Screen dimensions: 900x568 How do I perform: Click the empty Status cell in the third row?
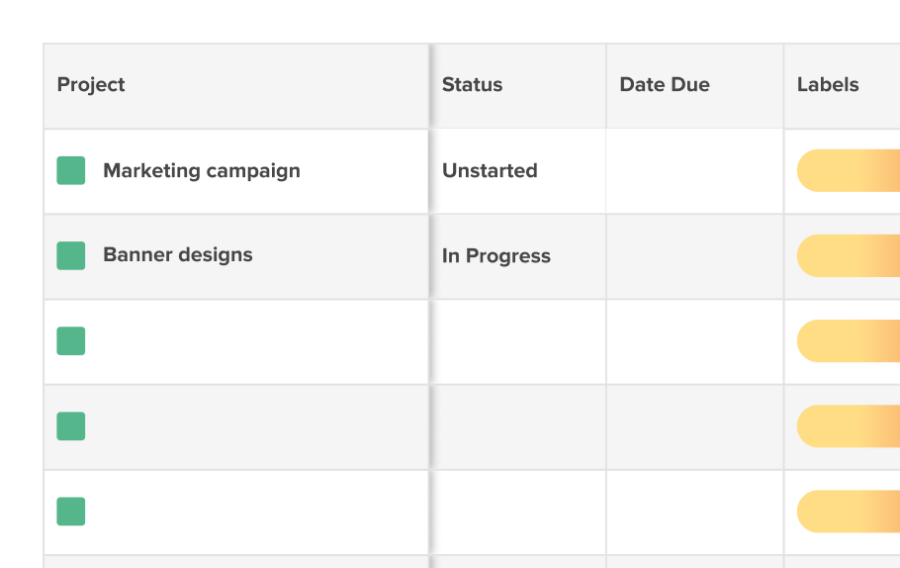[517, 342]
